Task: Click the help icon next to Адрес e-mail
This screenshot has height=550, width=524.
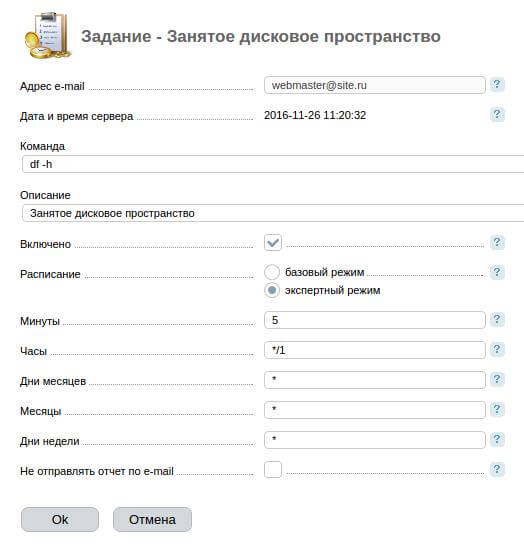Action: click(x=497, y=85)
